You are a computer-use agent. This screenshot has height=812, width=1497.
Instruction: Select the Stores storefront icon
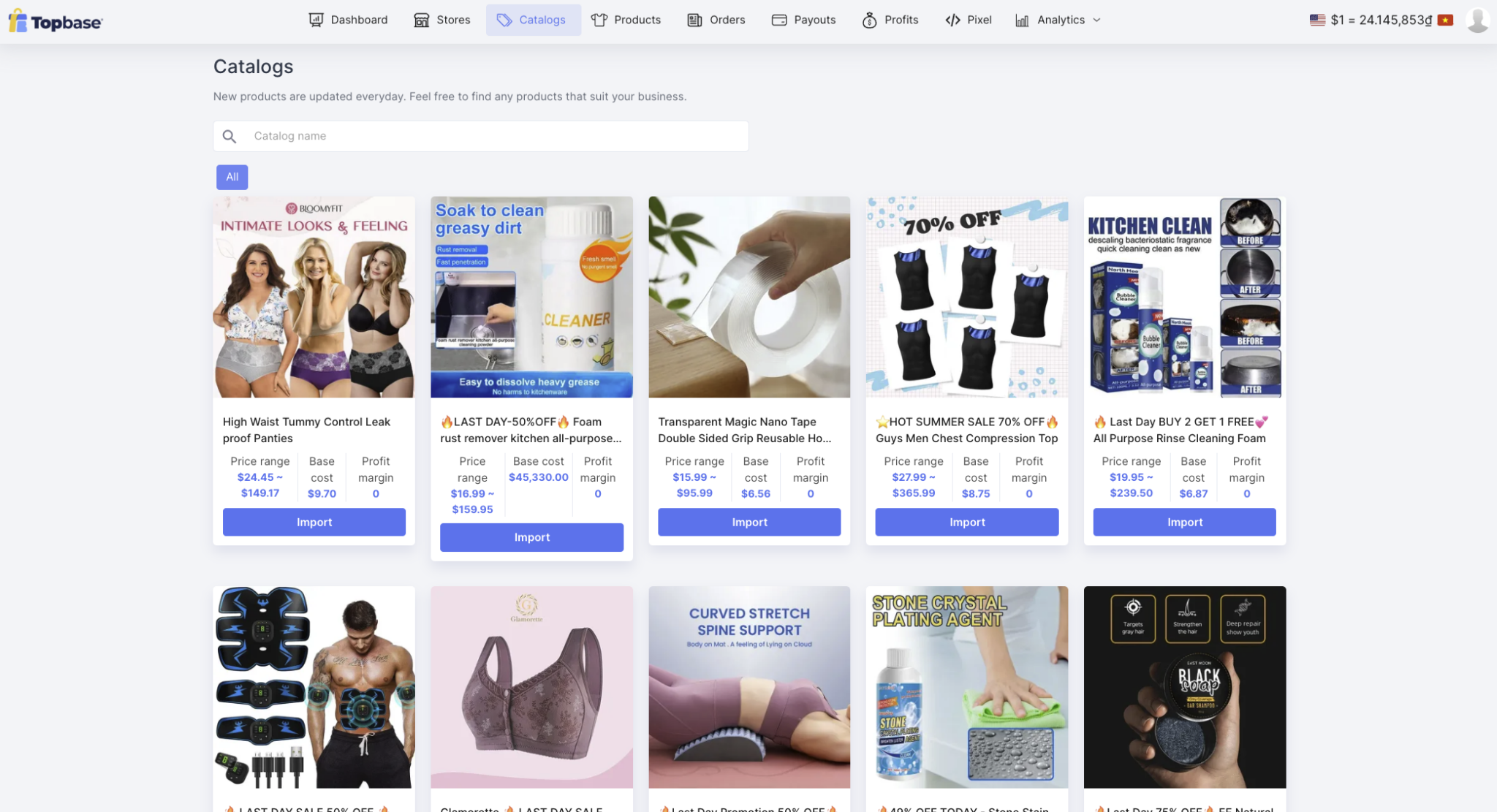(x=422, y=20)
